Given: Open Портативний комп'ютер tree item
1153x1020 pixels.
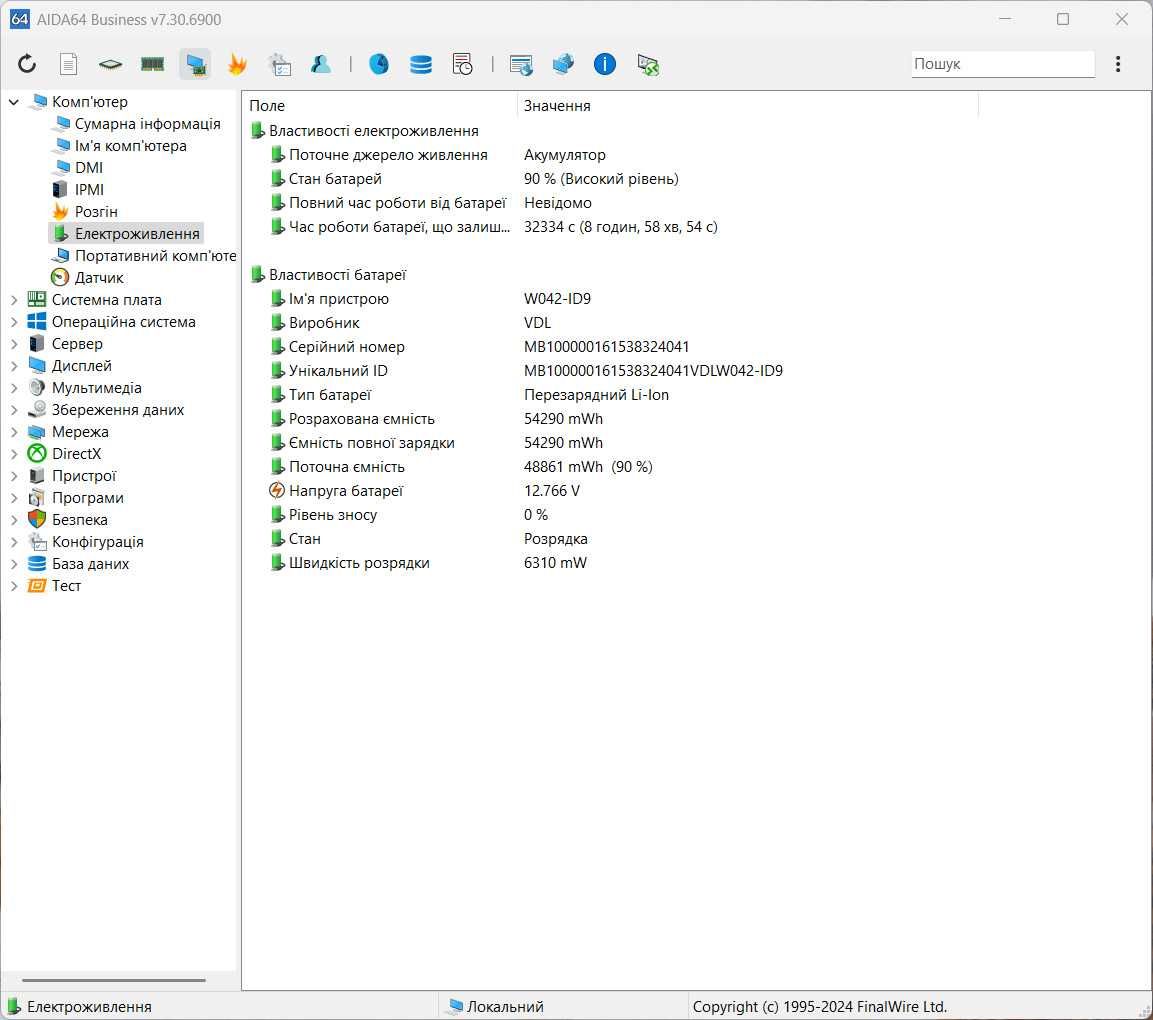Looking at the screenshot, I should (x=155, y=256).
